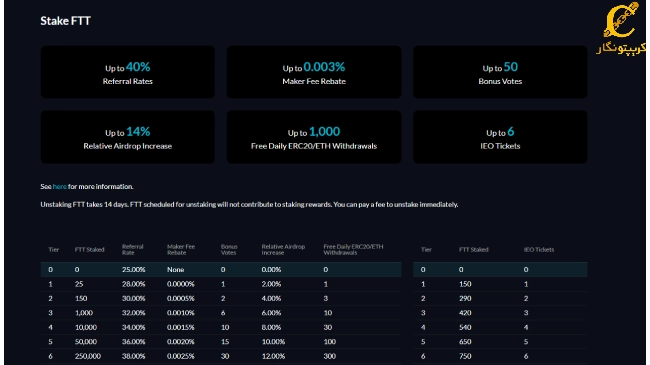
Task: Select the row with 1,000 FTT staked
Action: click(x=221, y=313)
